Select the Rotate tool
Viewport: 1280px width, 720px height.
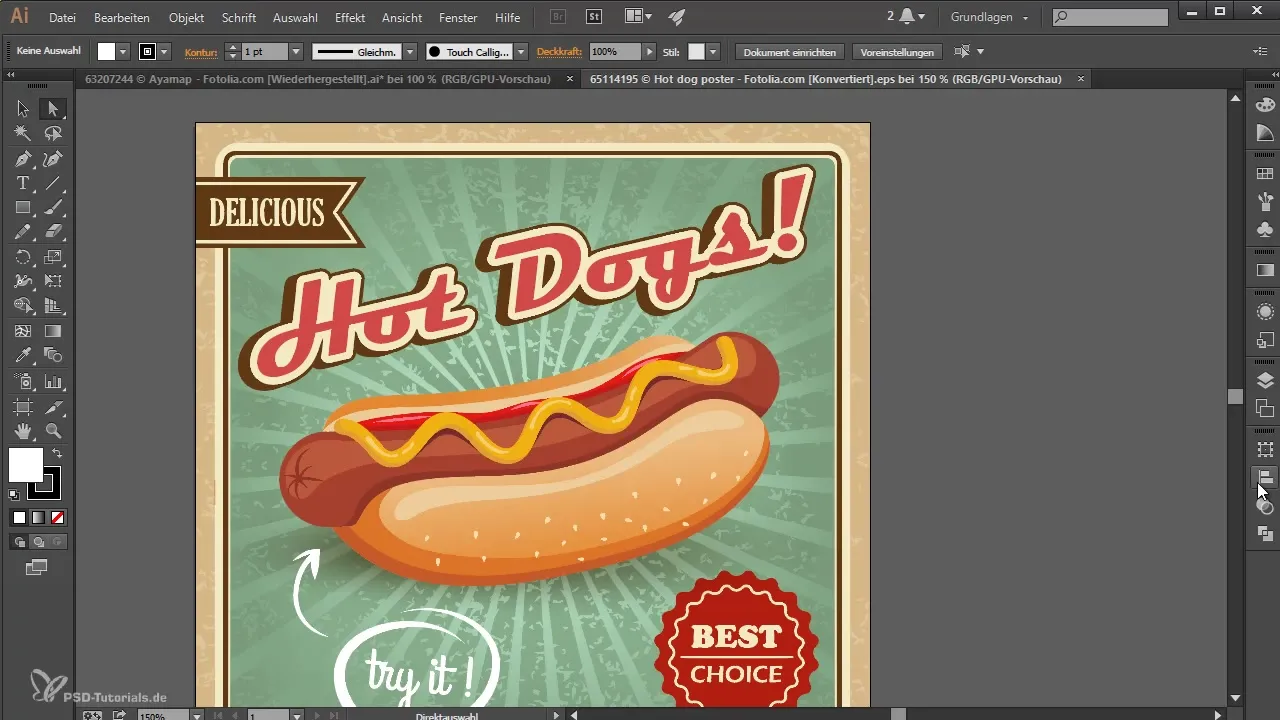pos(23,257)
